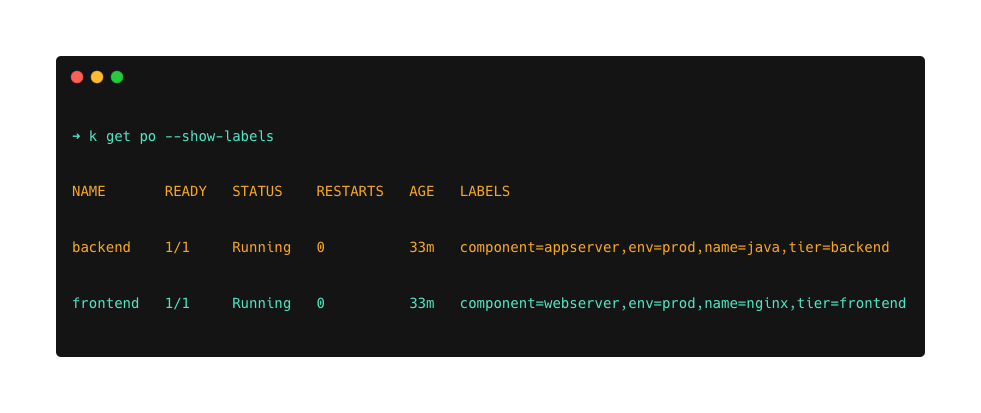The image size is (981, 413).
Task: Click the READY column header
Action: pyautogui.click(x=186, y=191)
